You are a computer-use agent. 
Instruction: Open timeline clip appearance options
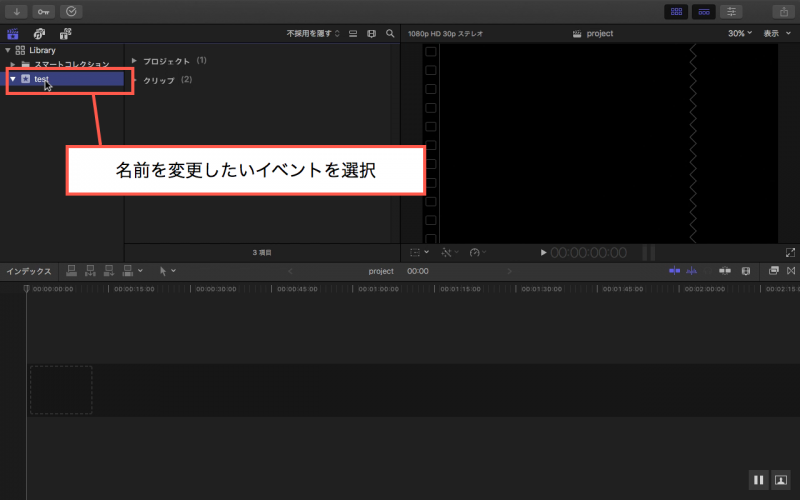(746, 271)
